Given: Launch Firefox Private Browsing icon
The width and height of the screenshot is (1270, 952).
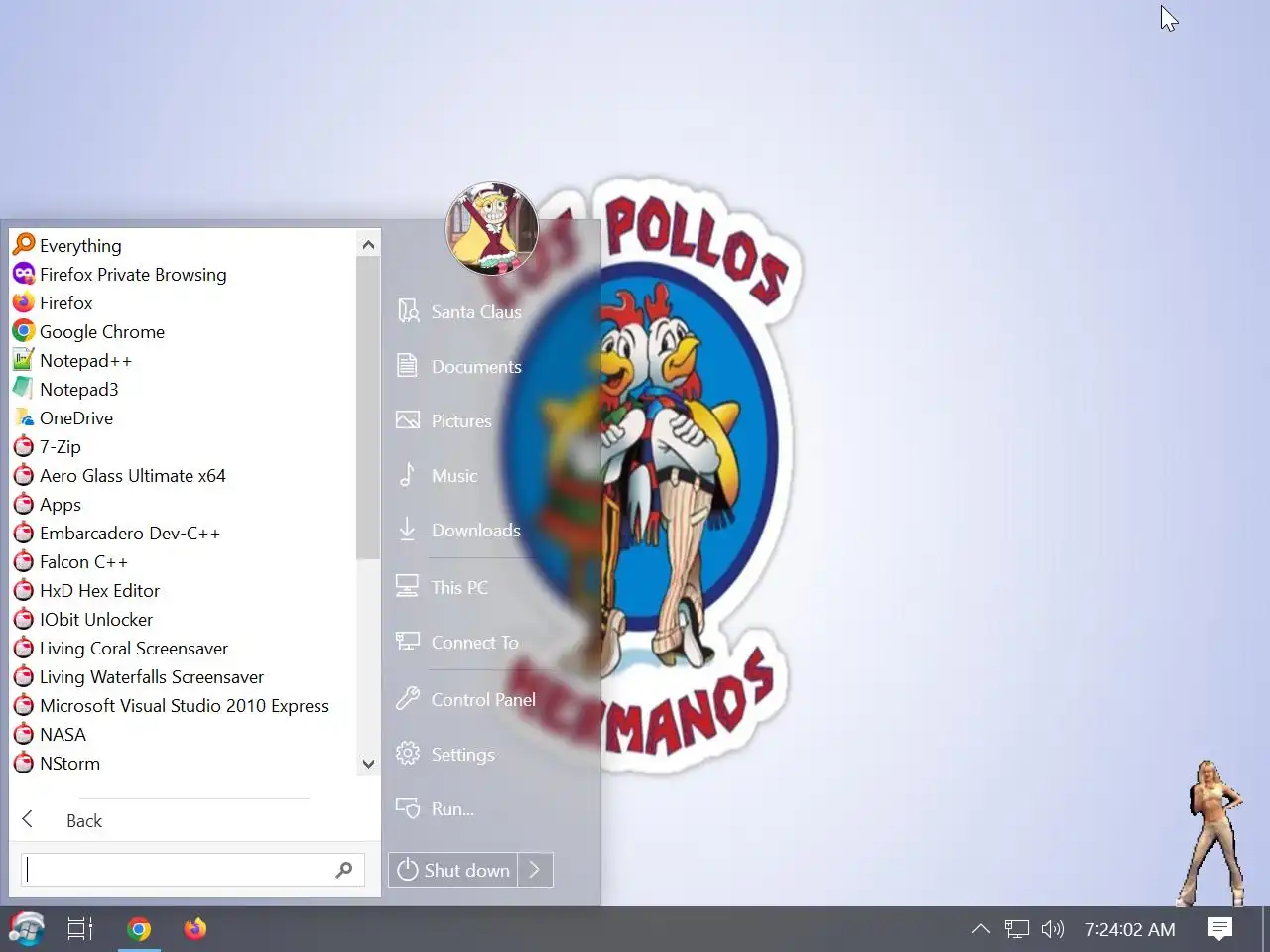Looking at the screenshot, I should (24, 274).
